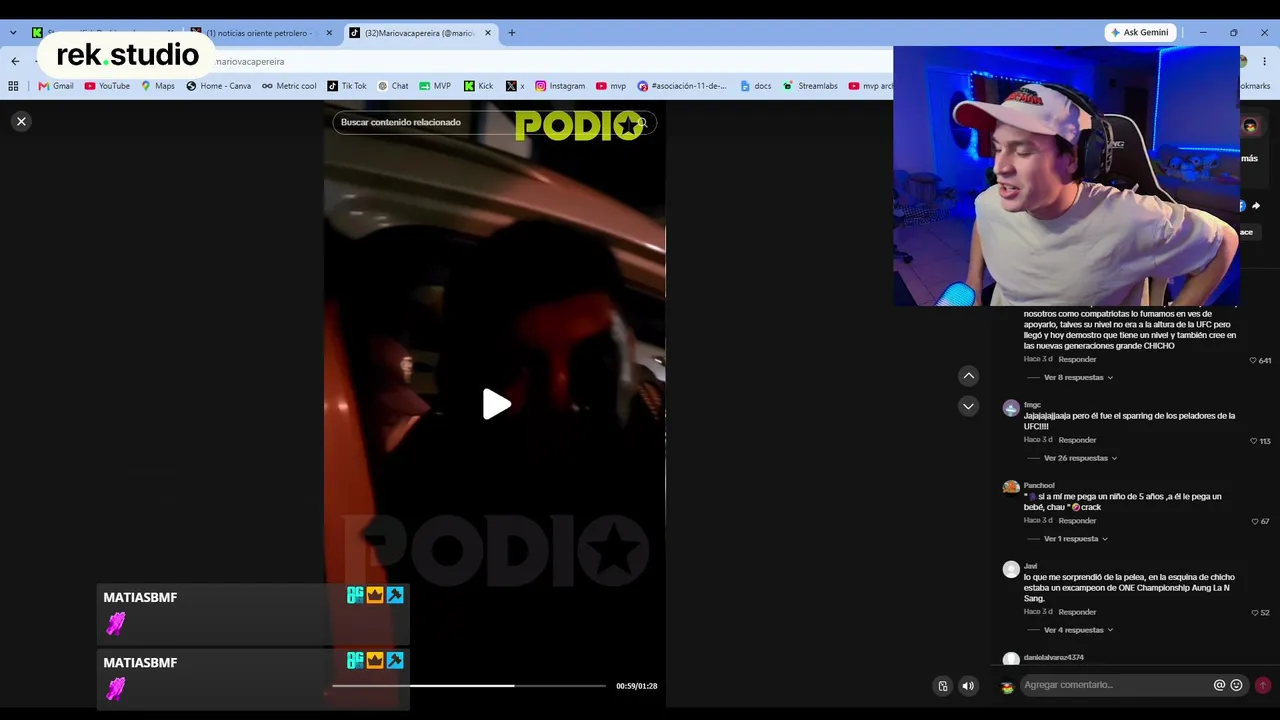Click the video progress bar

pos(468,686)
